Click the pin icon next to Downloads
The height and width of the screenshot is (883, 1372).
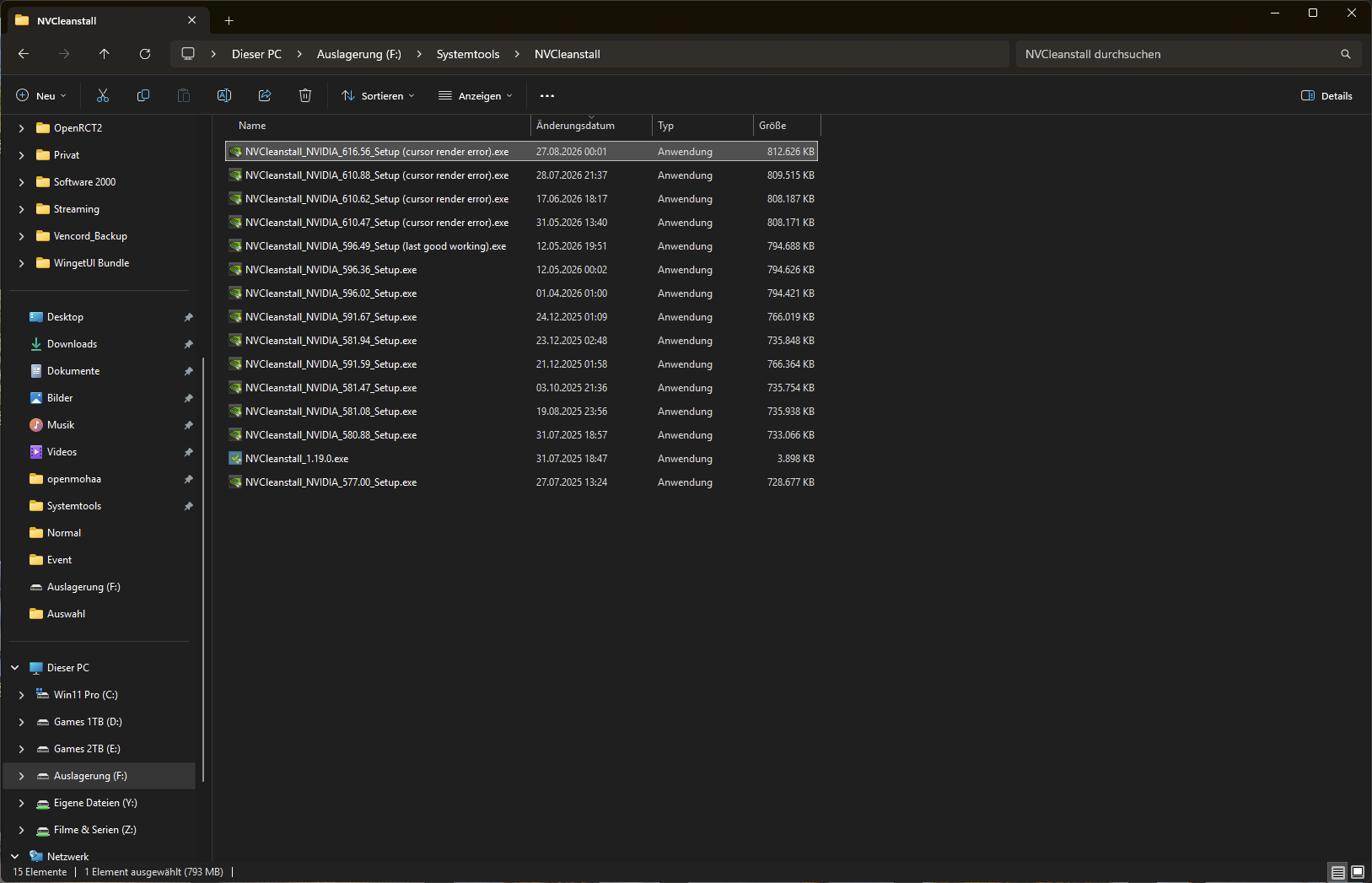point(188,344)
